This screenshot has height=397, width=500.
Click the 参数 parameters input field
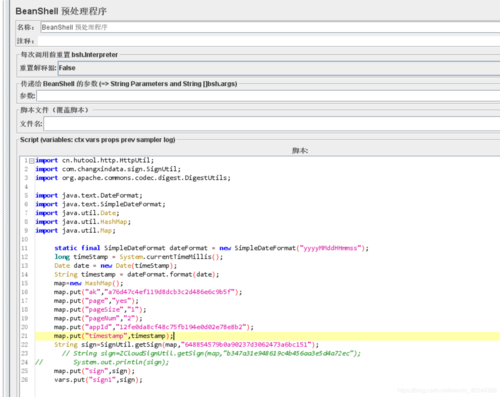pyautogui.click(x=268, y=96)
